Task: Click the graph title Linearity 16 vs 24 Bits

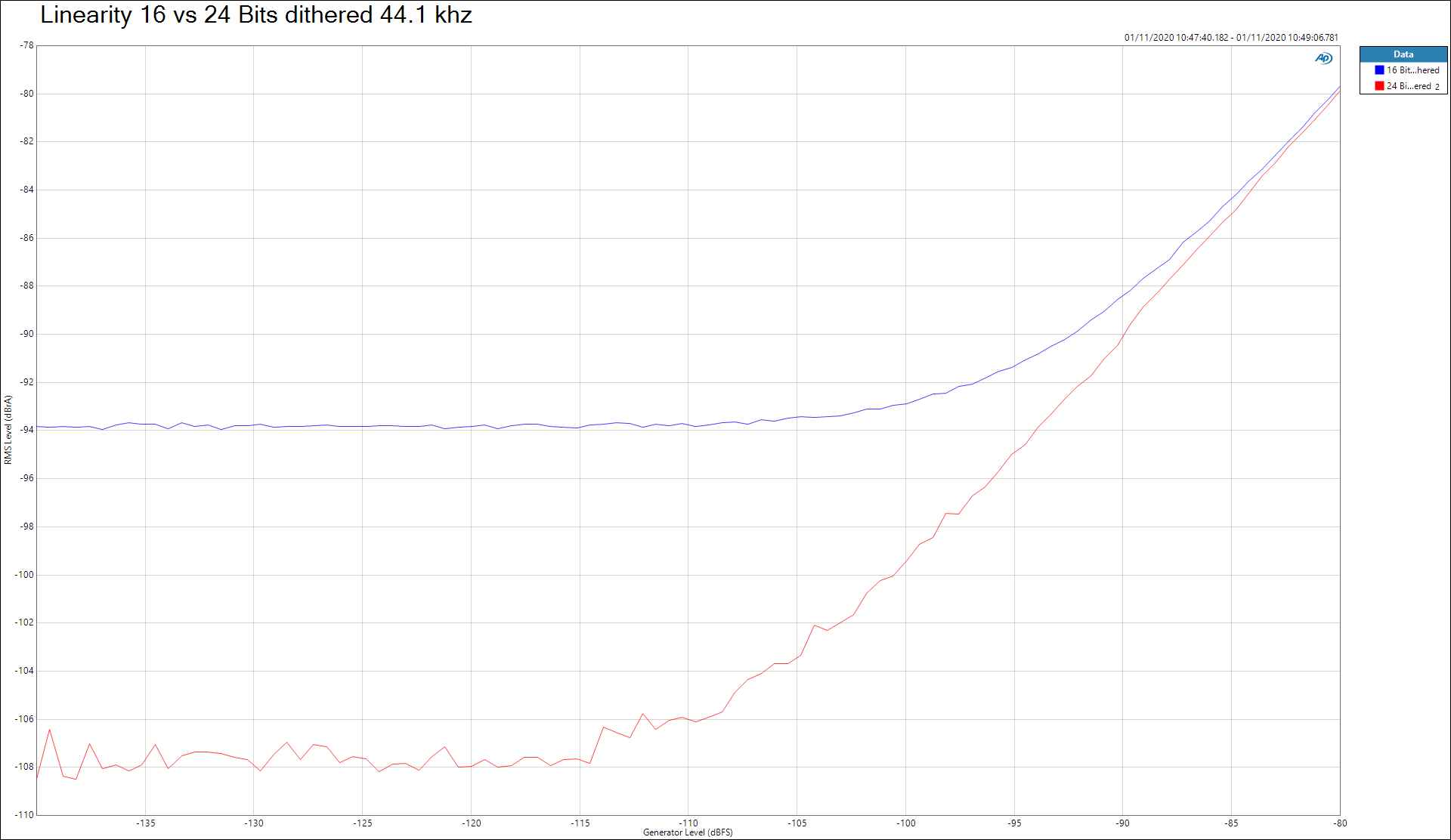Action: coord(255,15)
